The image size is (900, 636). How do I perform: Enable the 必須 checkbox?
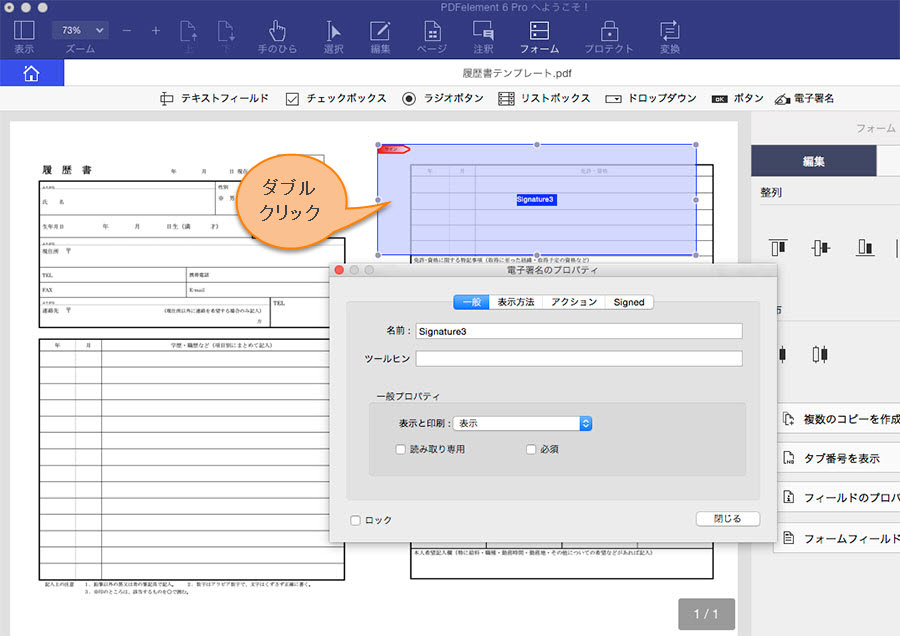tap(531, 449)
